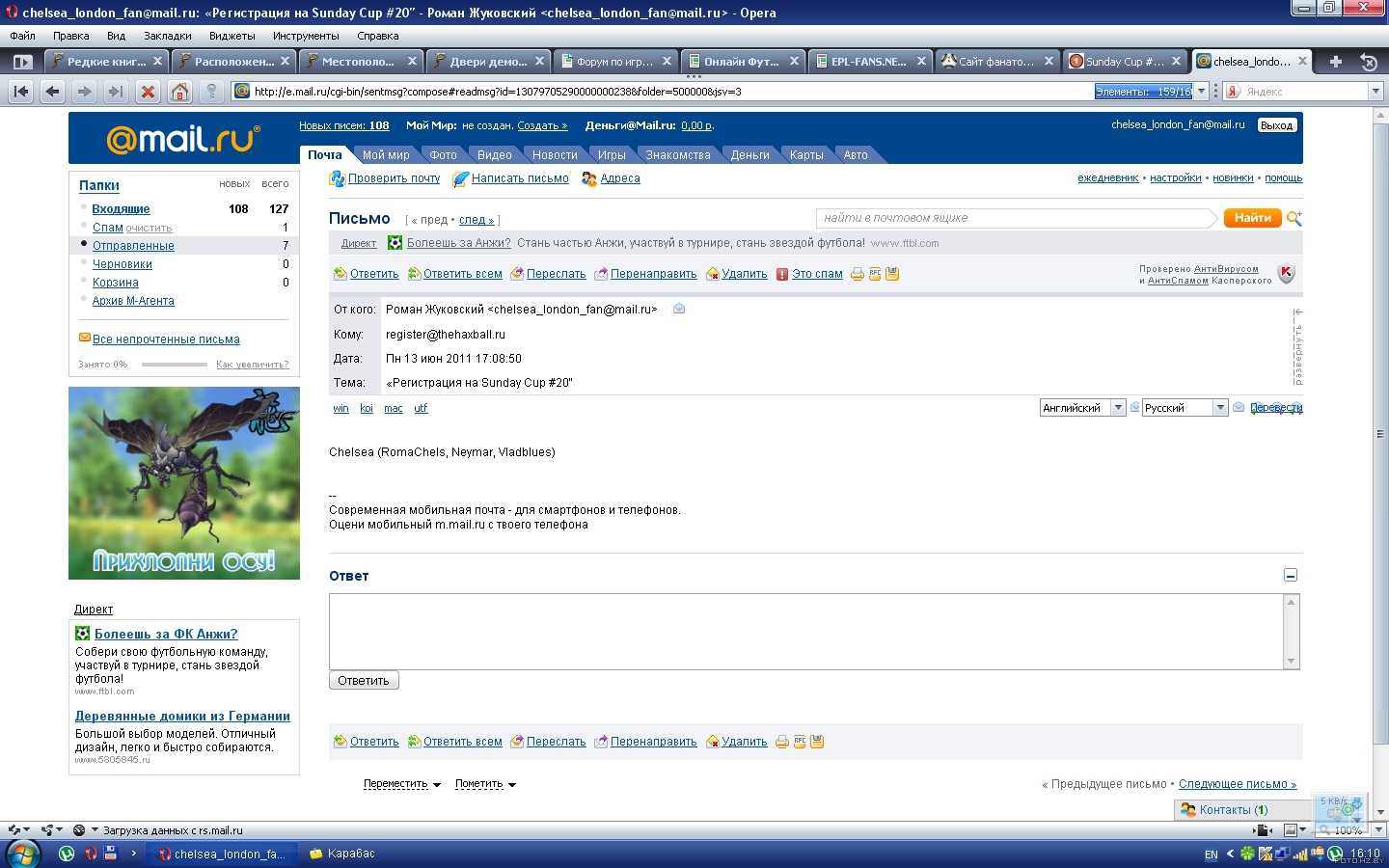Stop page loading with red X button

[x=148, y=92]
